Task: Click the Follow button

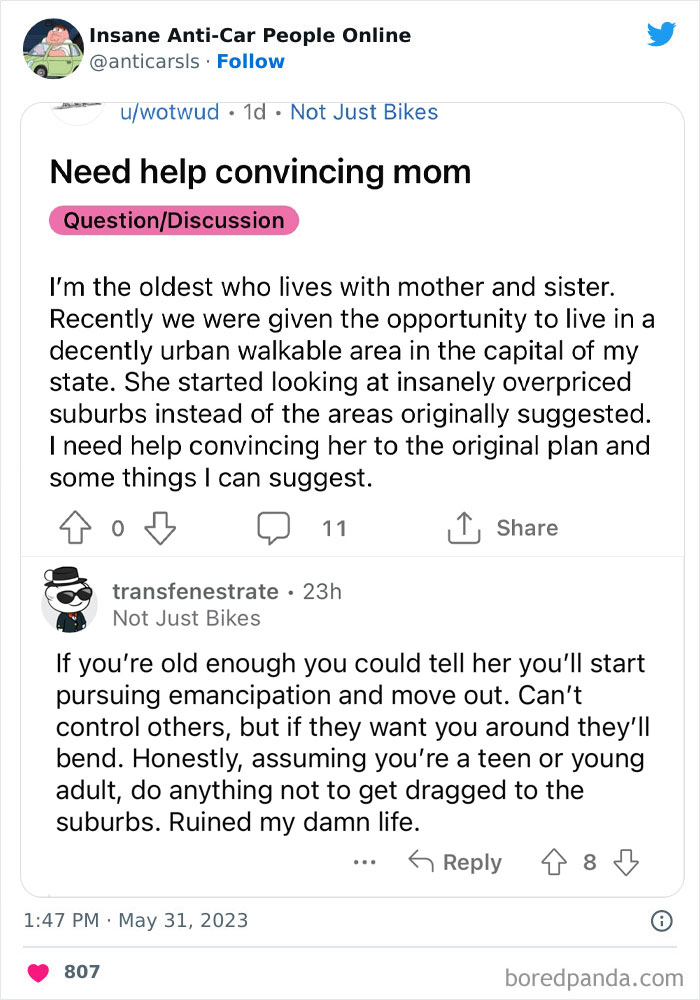Action: pyautogui.click(x=250, y=61)
